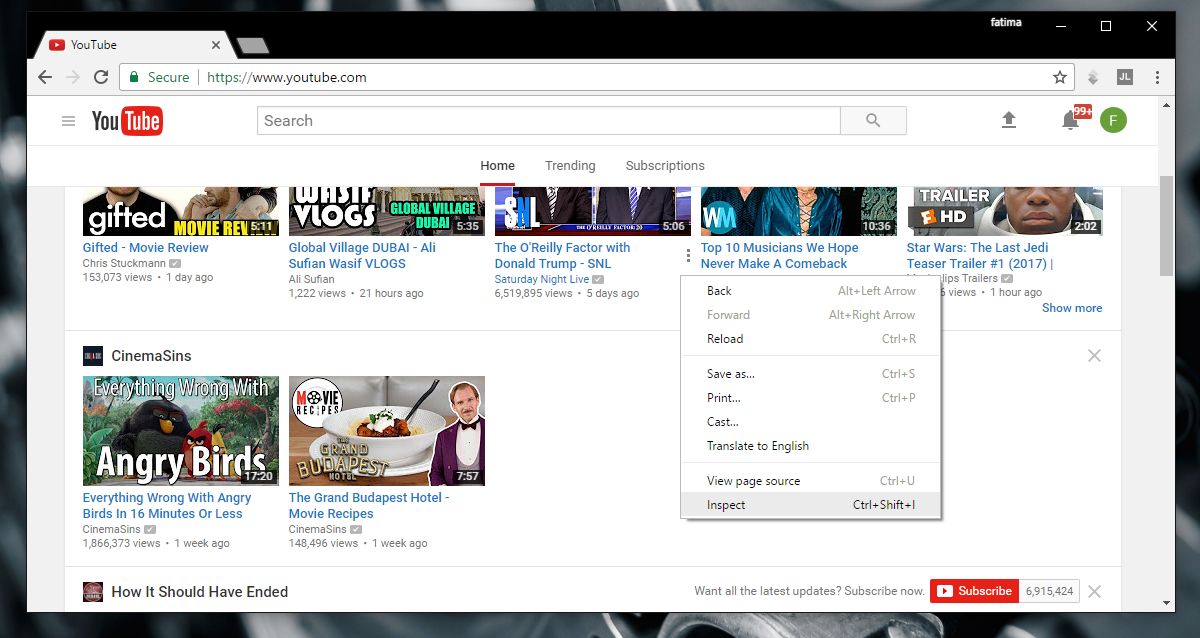
Task: Open the YouTube hamburger guide menu
Action: 68,121
